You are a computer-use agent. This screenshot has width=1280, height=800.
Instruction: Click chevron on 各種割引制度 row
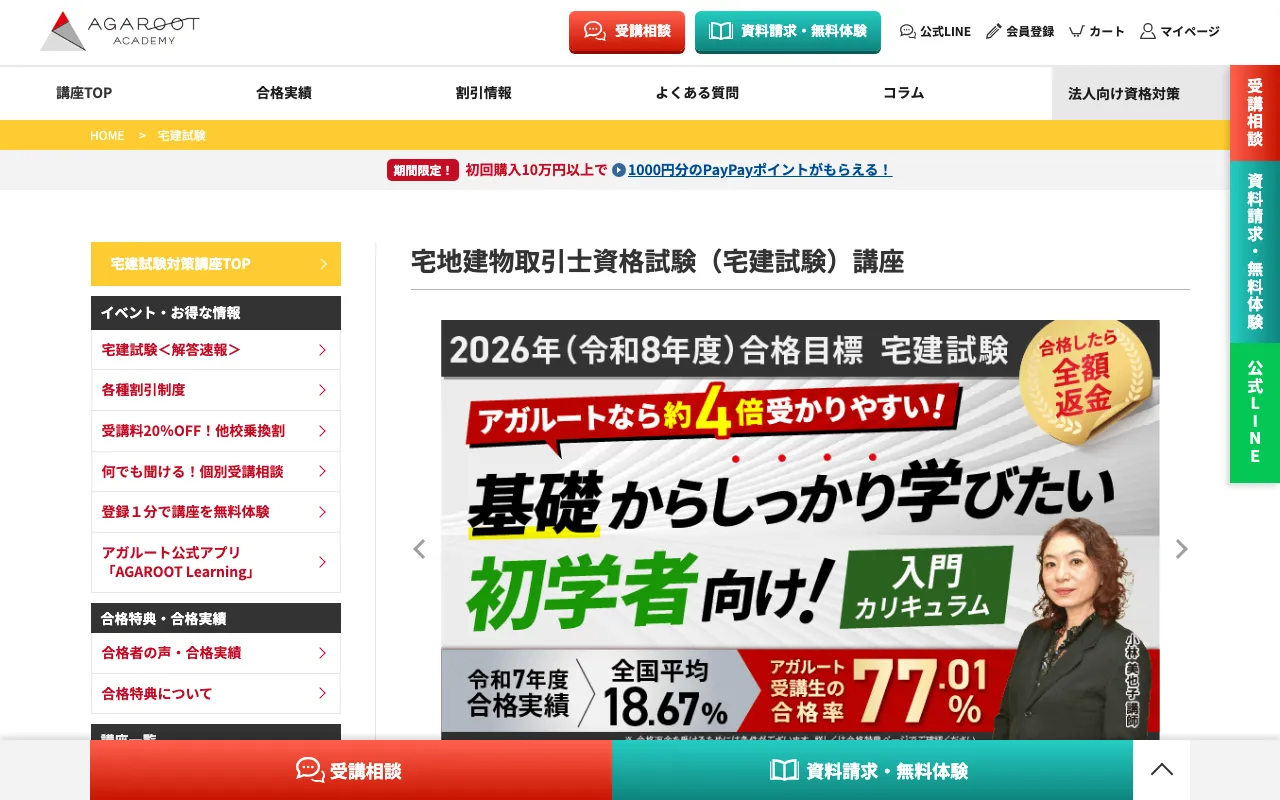323,390
